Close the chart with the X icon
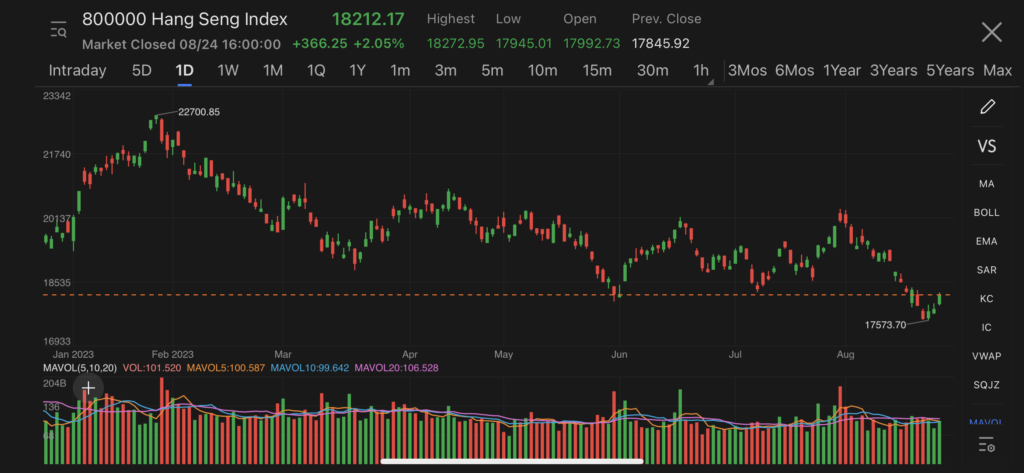This screenshot has width=1024, height=473. tap(991, 31)
